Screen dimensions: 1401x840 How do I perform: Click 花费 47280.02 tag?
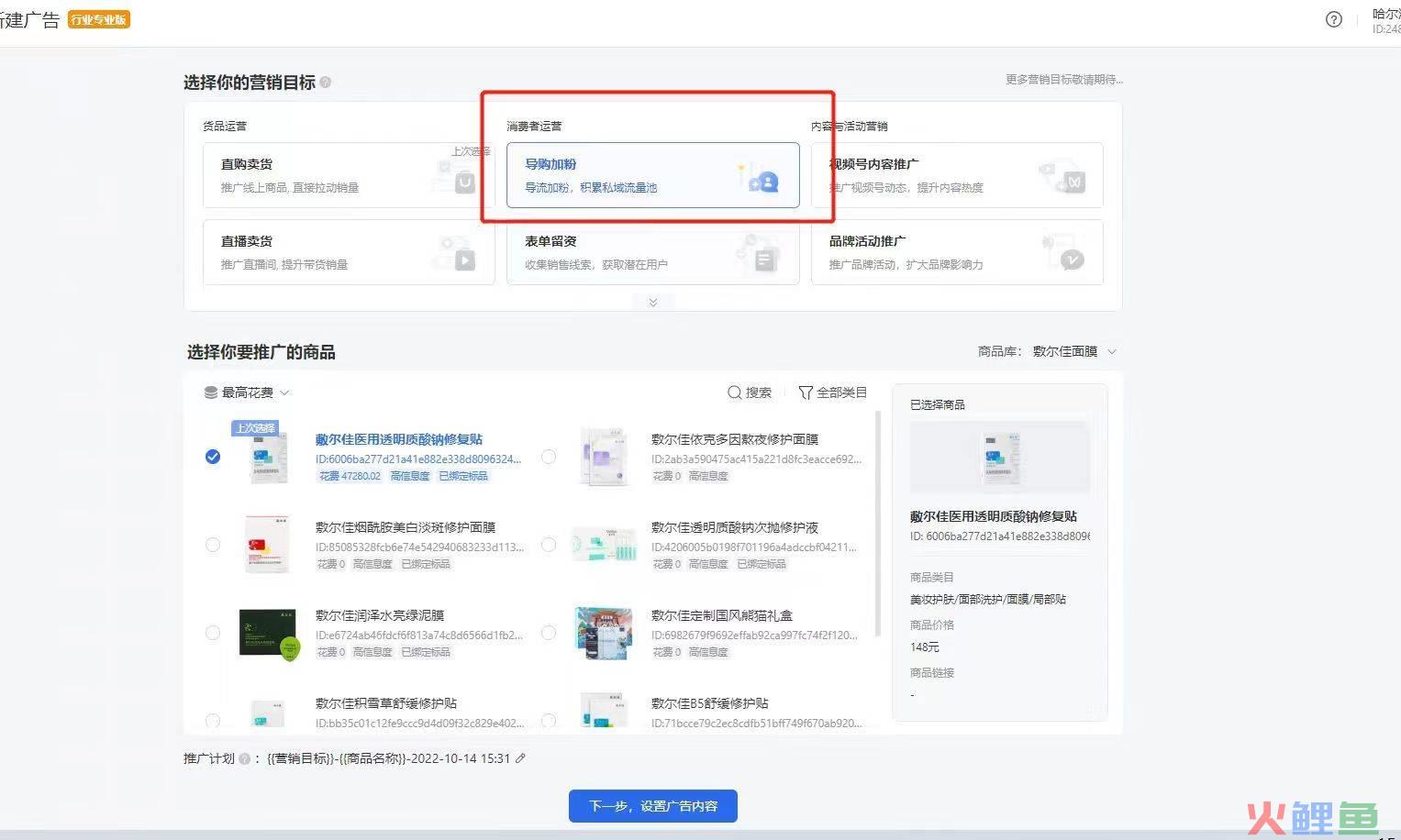click(x=350, y=476)
